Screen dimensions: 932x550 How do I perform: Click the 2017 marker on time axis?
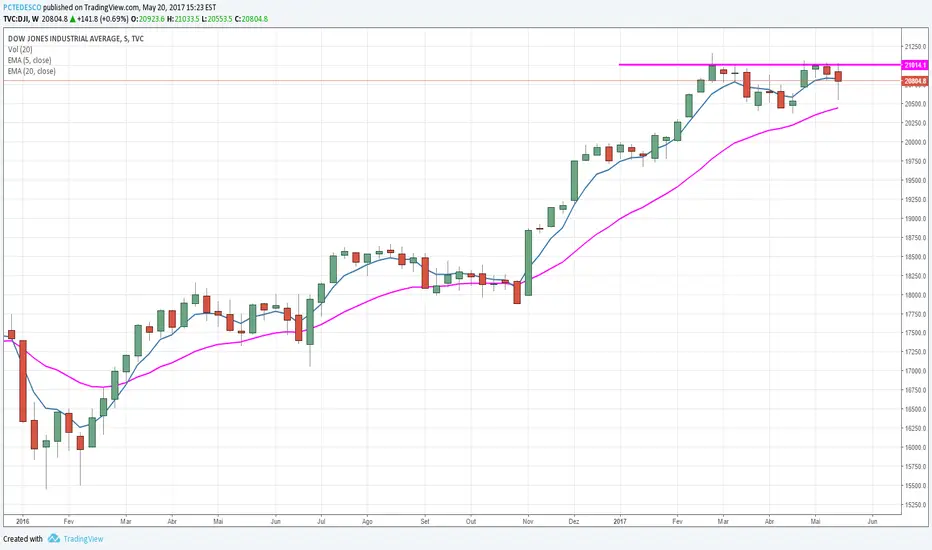pyautogui.click(x=620, y=521)
